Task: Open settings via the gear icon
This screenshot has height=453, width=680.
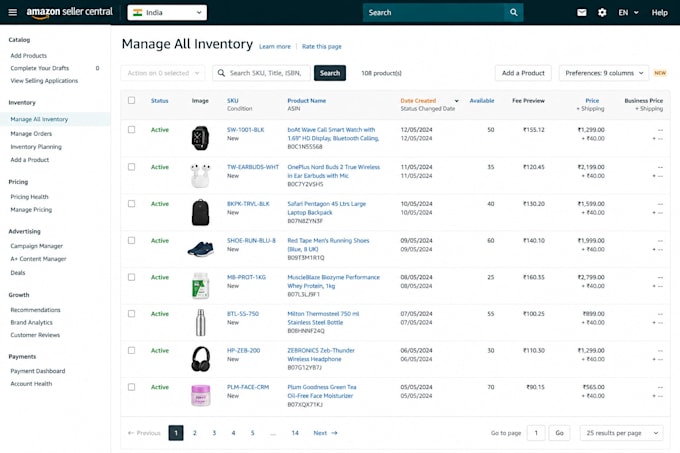Action: tap(602, 13)
